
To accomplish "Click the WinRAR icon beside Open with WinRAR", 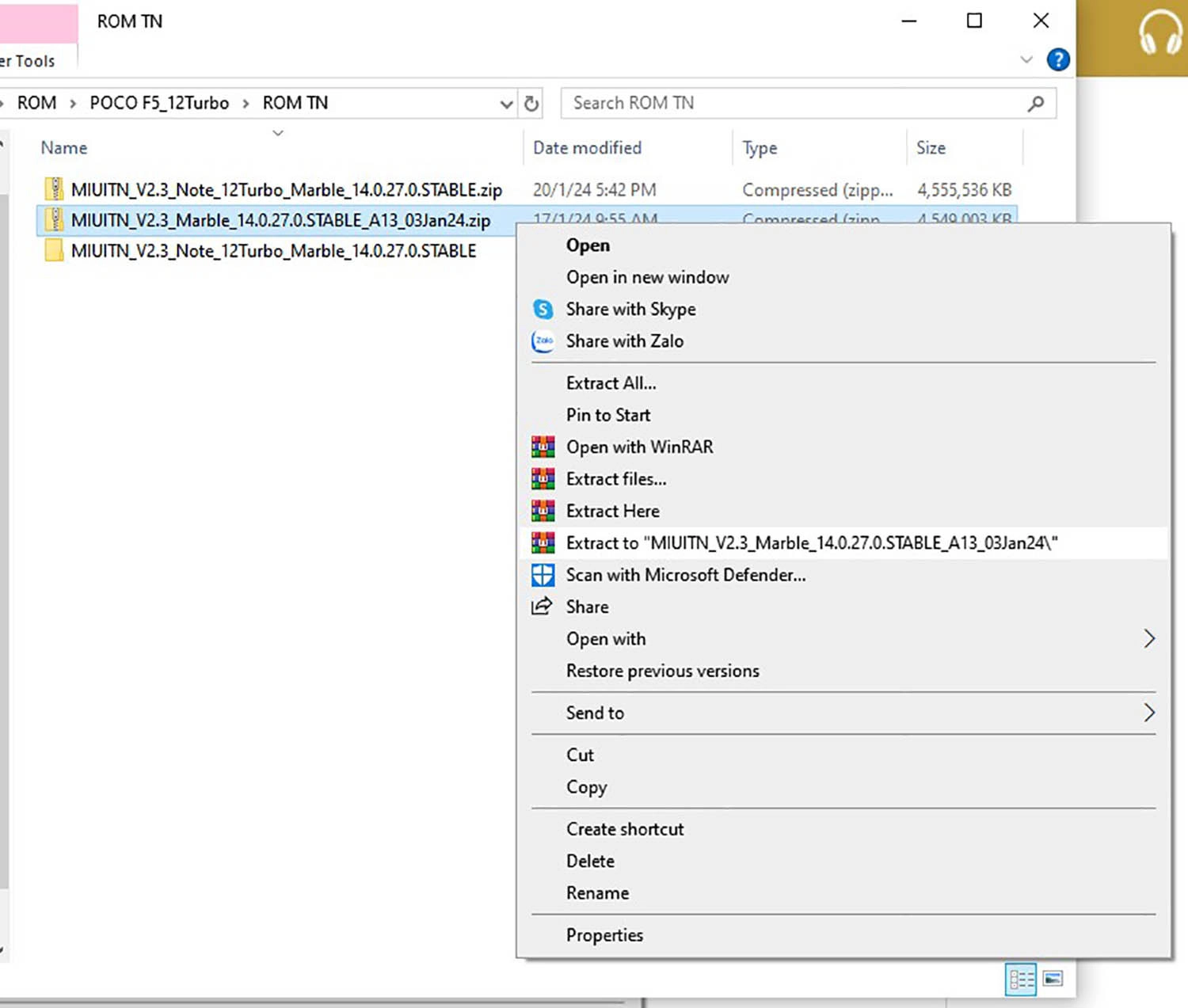I will (x=543, y=447).
